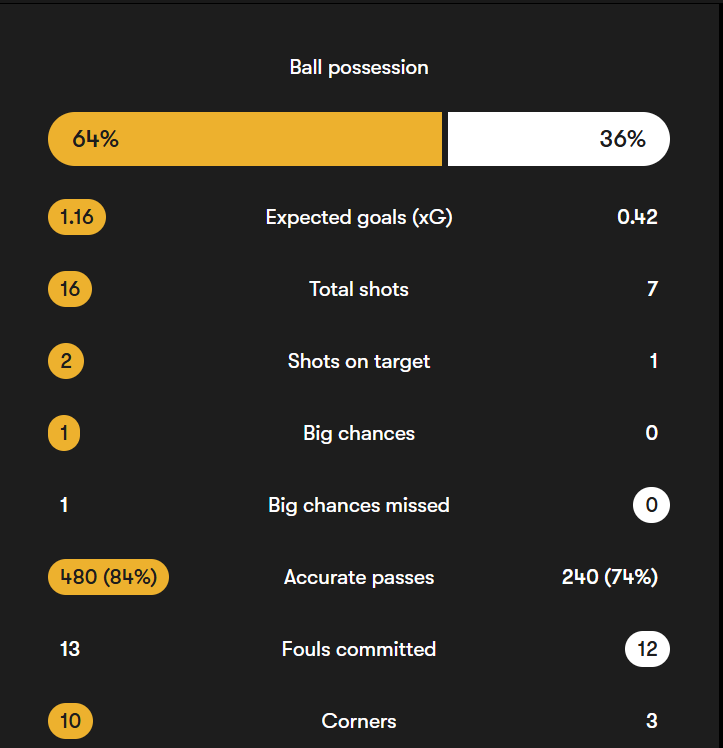723x748 pixels.
Task: Click the highlighted 10 corners badge
Action: pyautogui.click(x=70, y=721)
